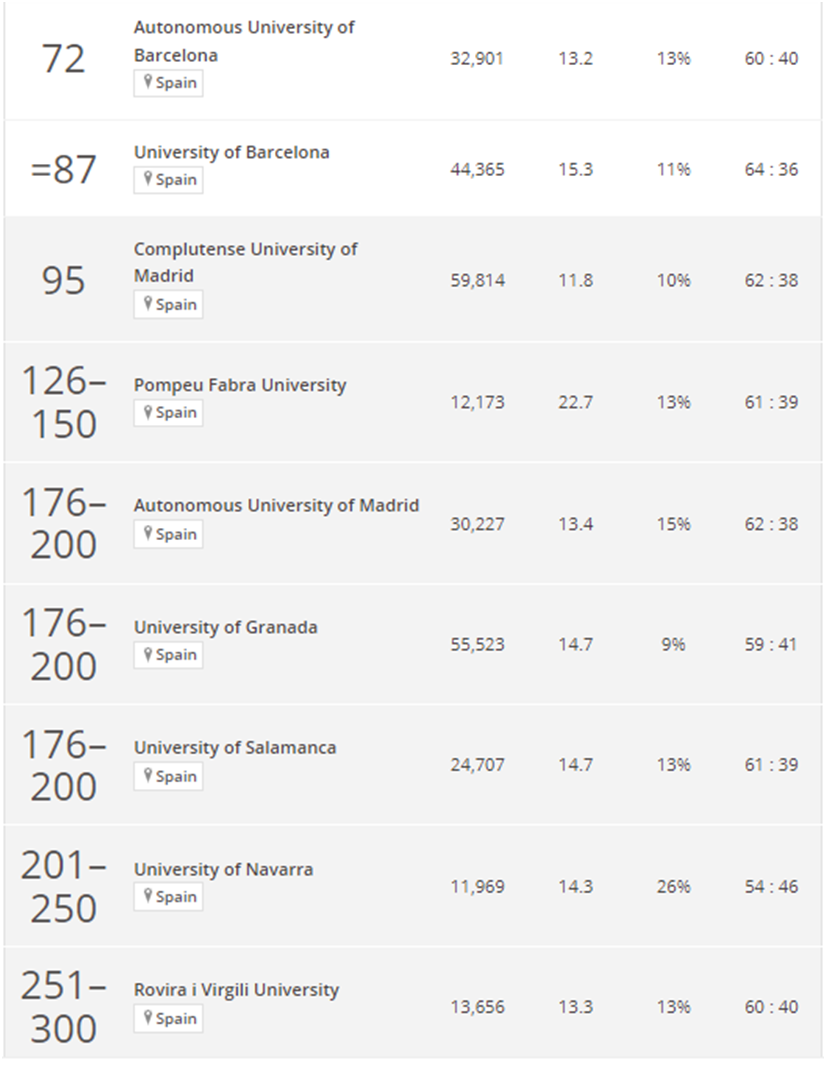Image resolution: width=826 pixels, height=1065 pixels.
Task: Open the University of Navarra link
Action: click(223, 869)
